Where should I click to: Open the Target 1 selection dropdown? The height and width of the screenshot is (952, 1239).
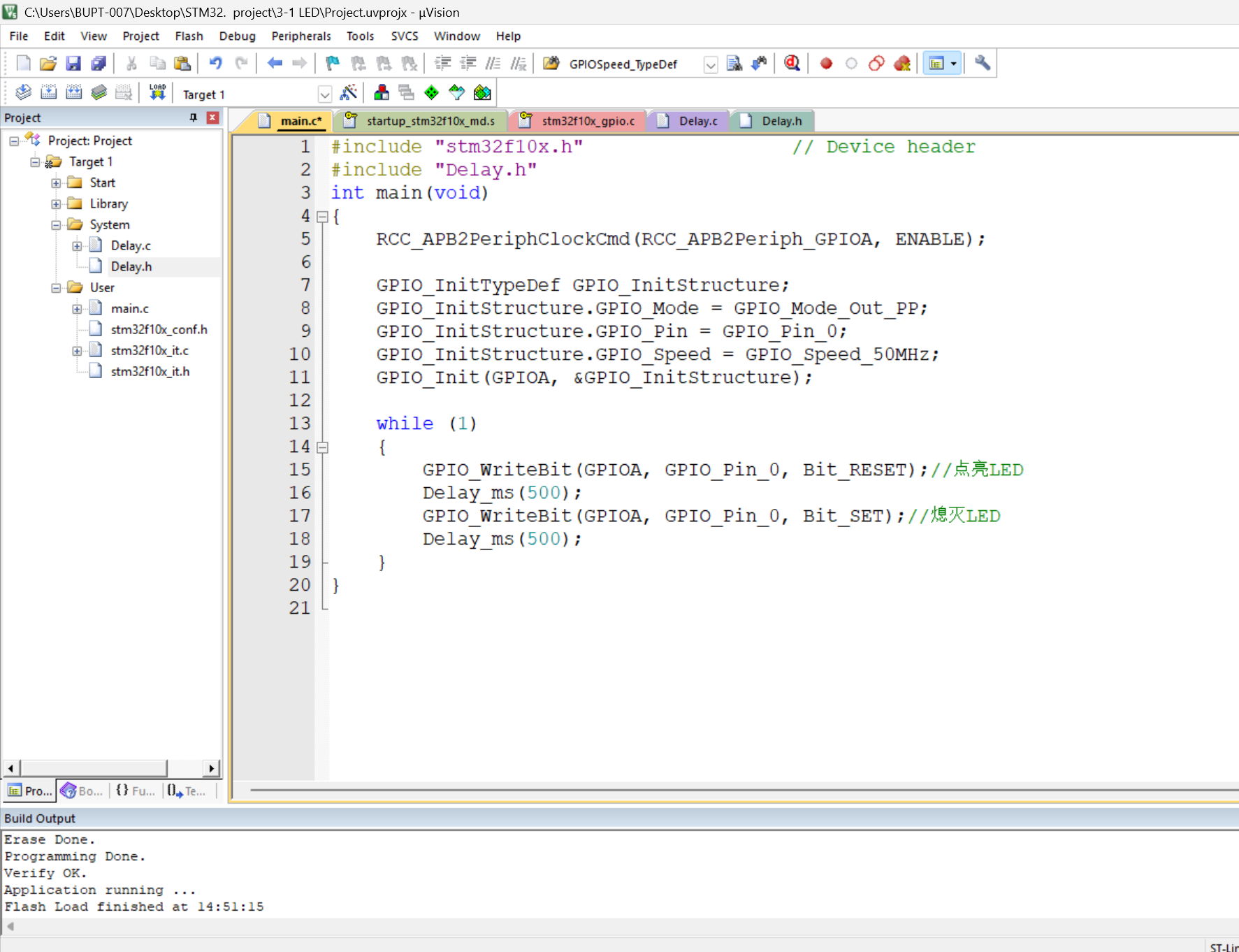(x=324, y=94)
